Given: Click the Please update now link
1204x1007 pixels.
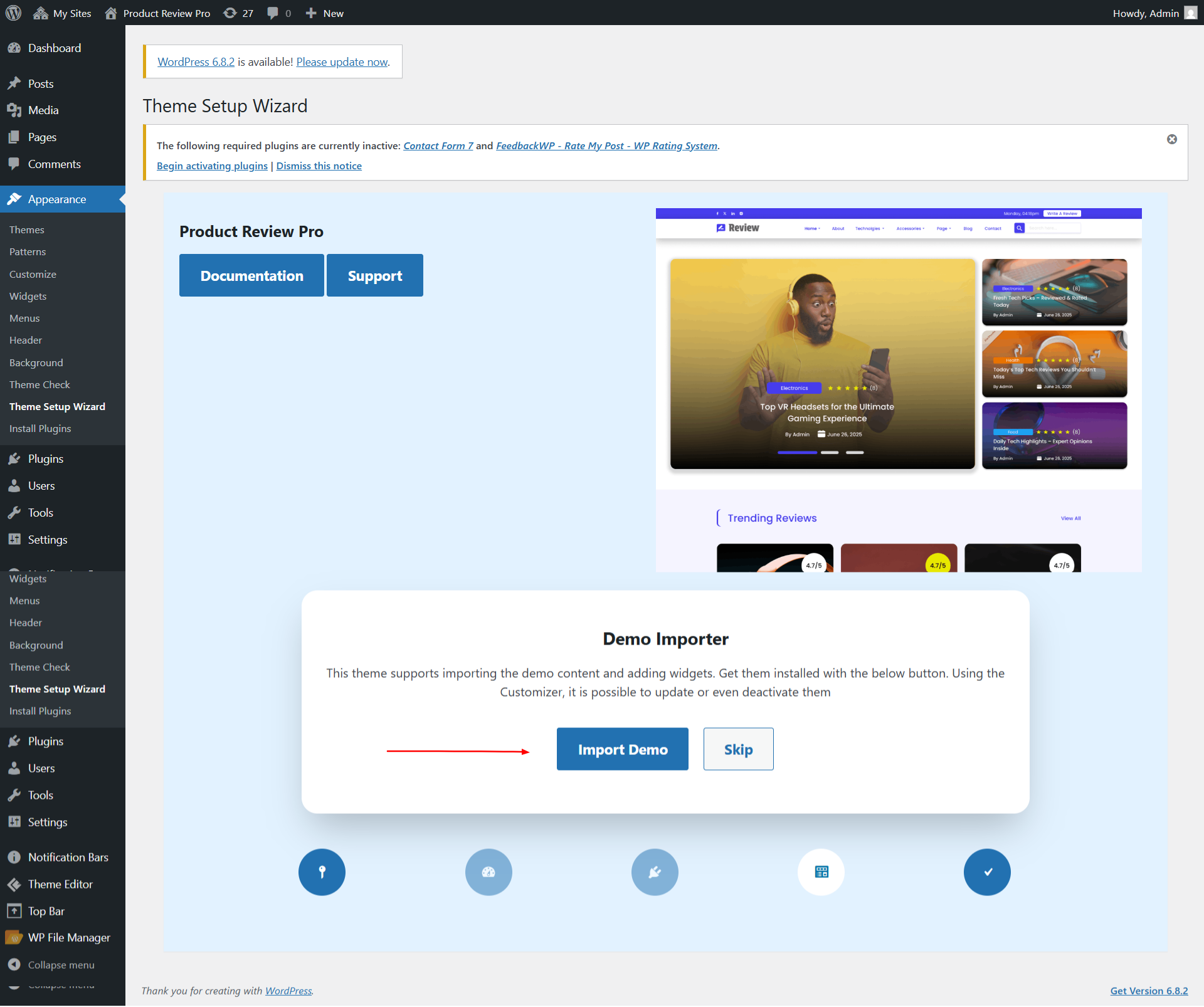Looking at the screenshot, I should click(x=342, y=61).
